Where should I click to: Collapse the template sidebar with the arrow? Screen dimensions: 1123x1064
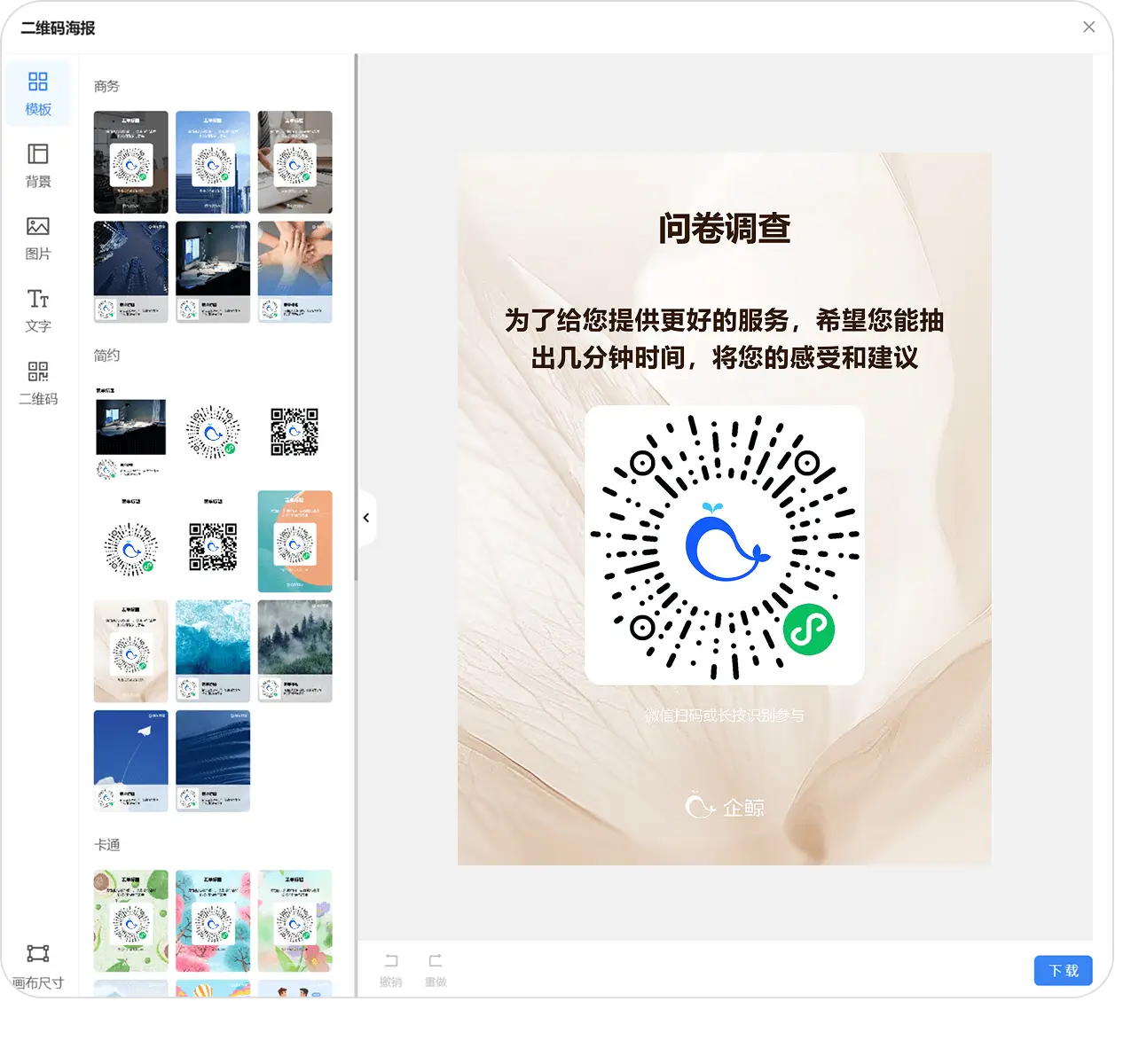click(x=366, y=518)
